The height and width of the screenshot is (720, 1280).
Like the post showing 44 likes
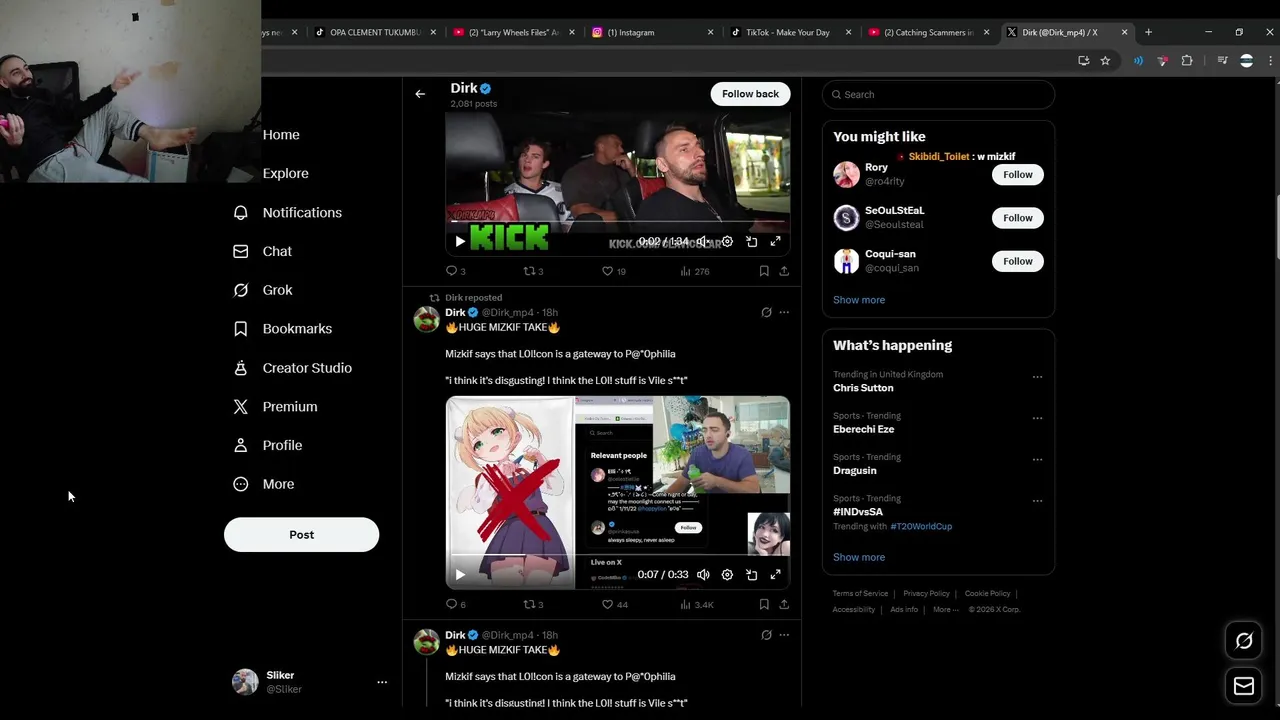pos(613,604)
